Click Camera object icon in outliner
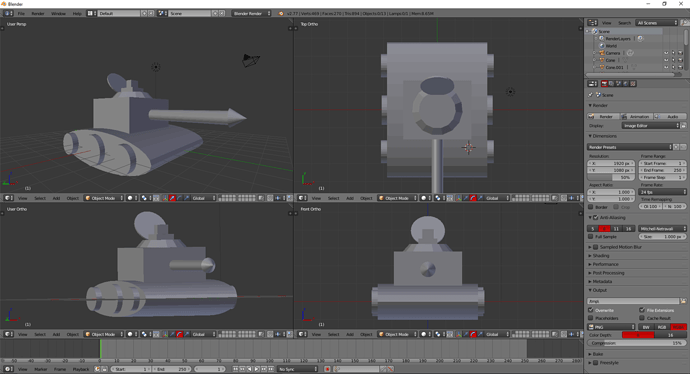The height and width of the screenshot is (374, 690). (x=602, y=53)
